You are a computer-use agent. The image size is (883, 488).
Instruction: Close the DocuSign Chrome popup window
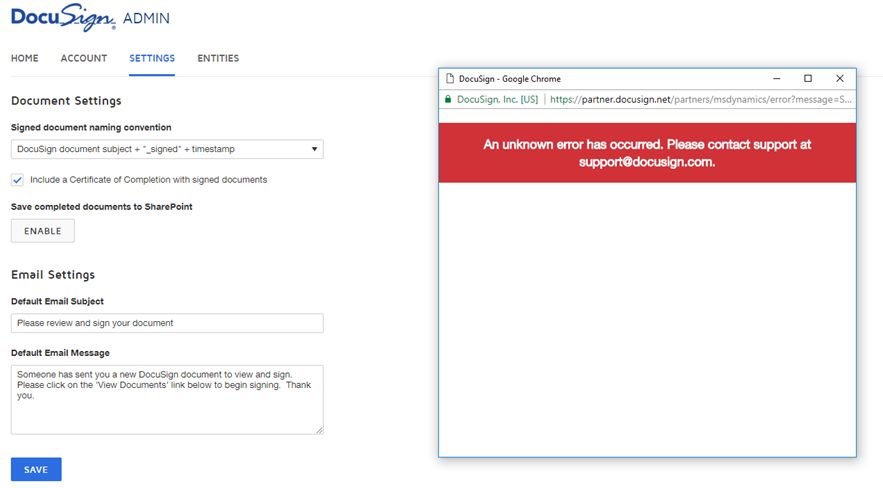click(x=840, y=79)
